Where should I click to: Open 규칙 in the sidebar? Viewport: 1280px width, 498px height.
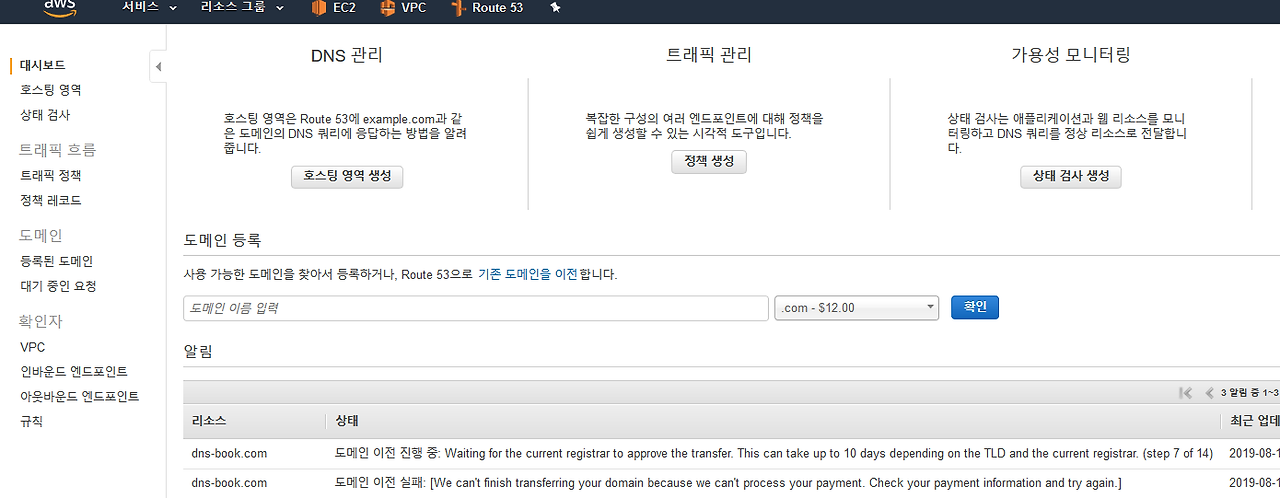[x=31, y=422]
